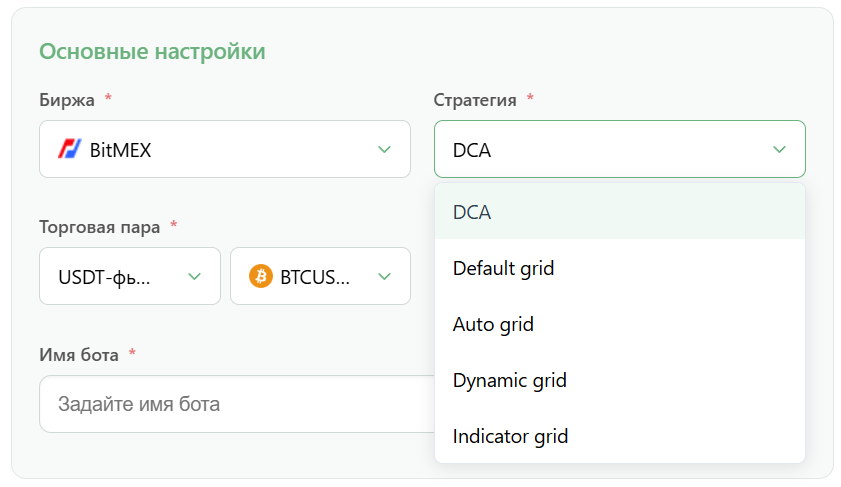This screenshot has height=487, width=841.
Task: Click the Стратегия field label
Action: coord(475,100)
